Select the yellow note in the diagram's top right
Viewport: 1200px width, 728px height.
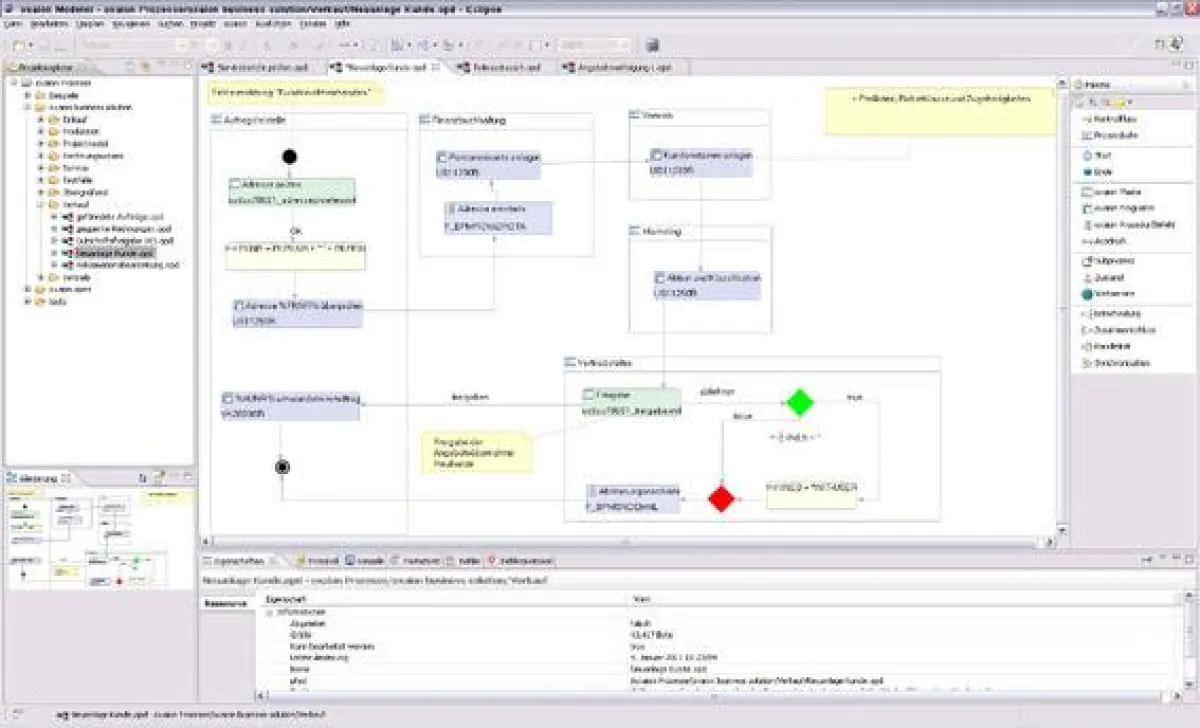tap(939, 111)
